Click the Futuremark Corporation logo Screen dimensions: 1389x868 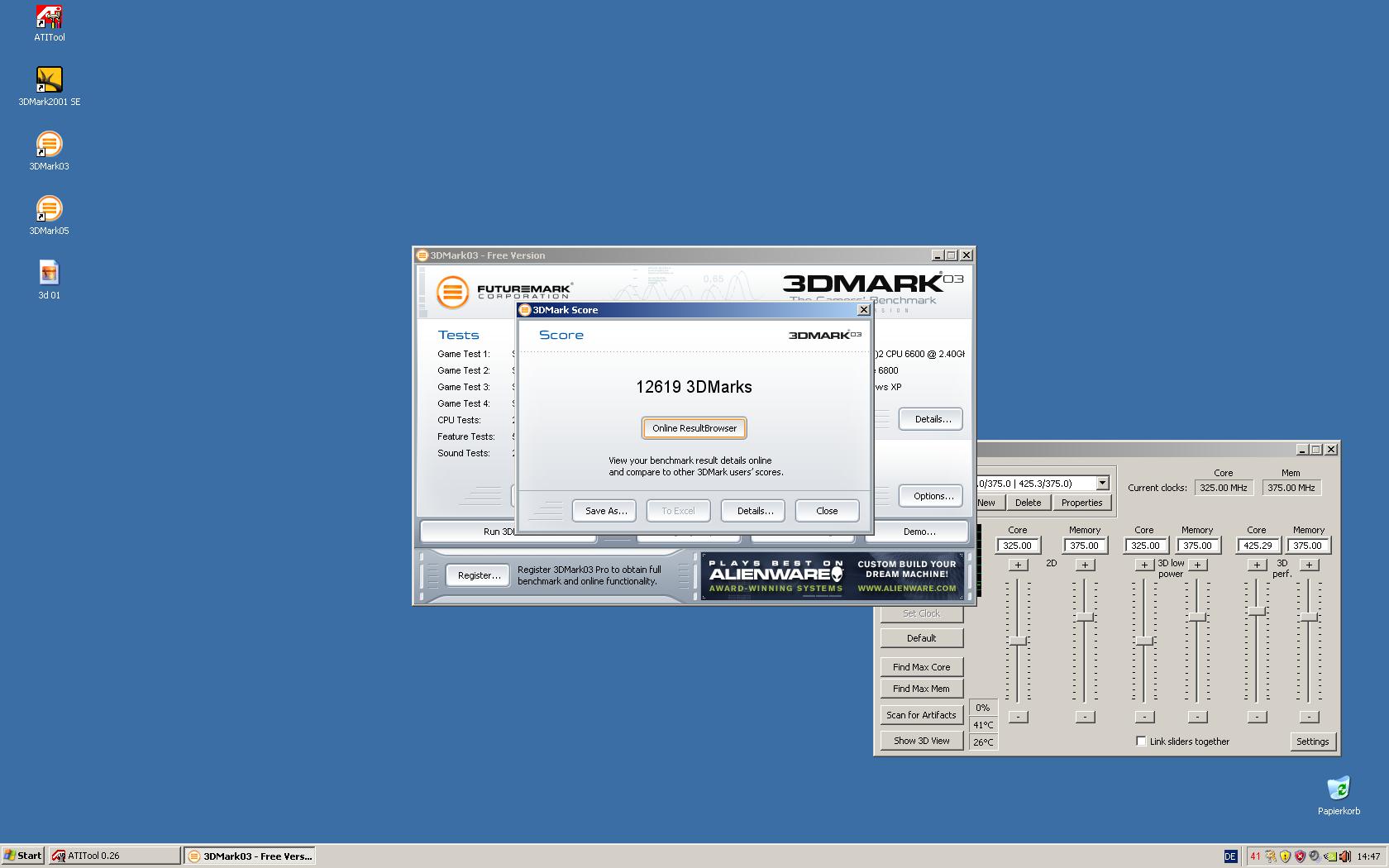[504, 292]
